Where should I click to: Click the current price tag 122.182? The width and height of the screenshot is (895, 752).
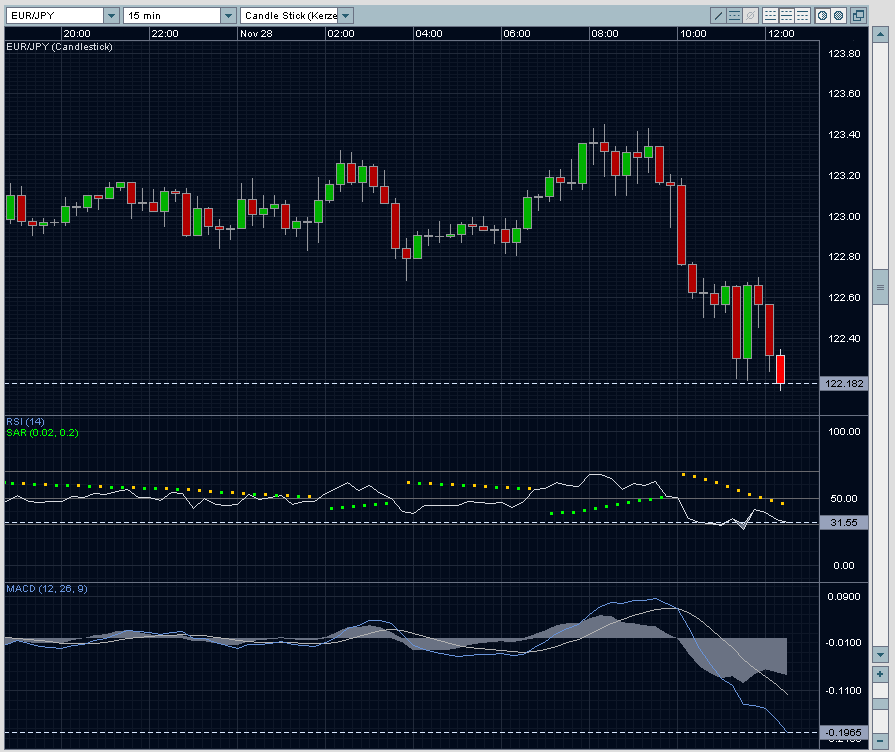pos(844,384)
